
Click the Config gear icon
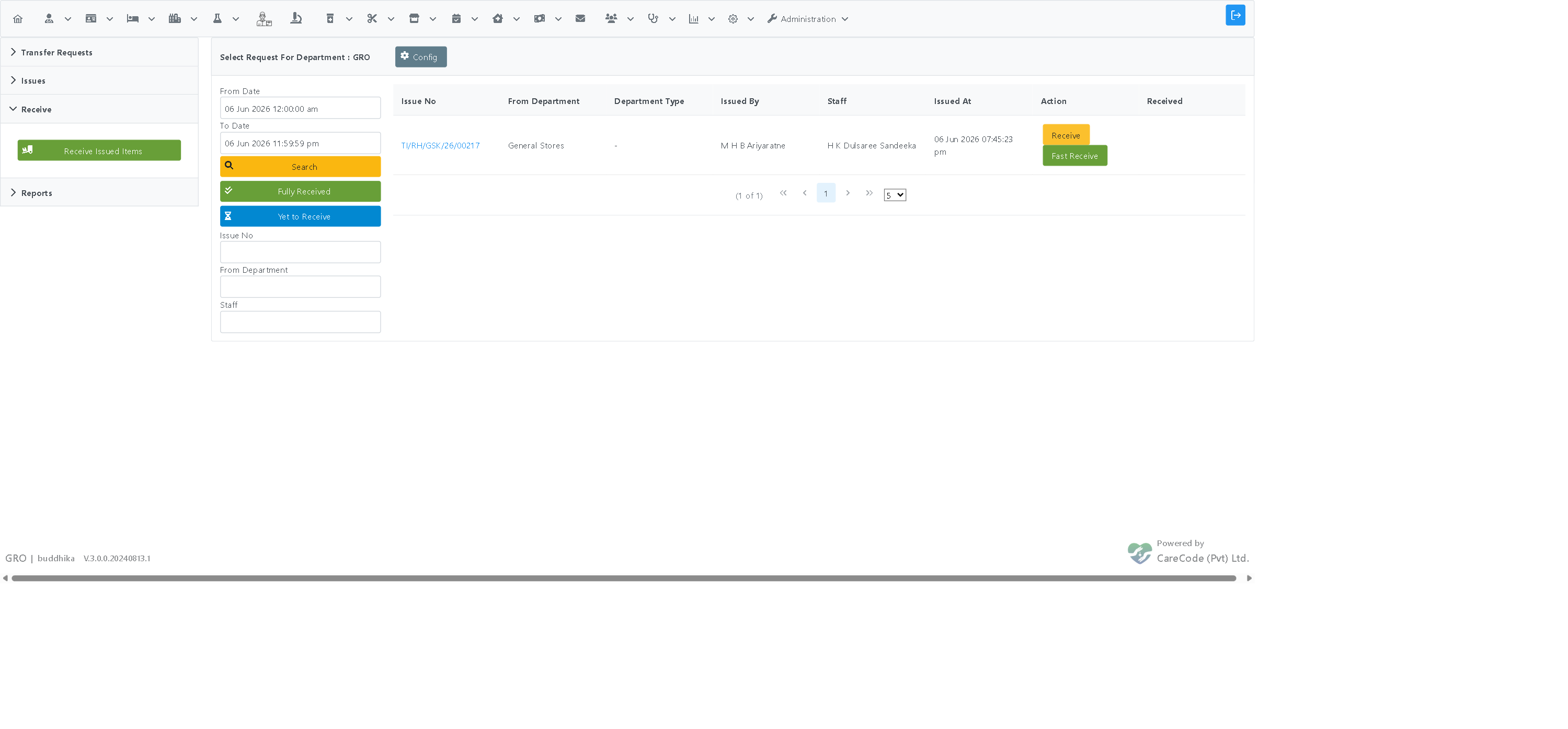pyautogui.click(x=405, y=56)
